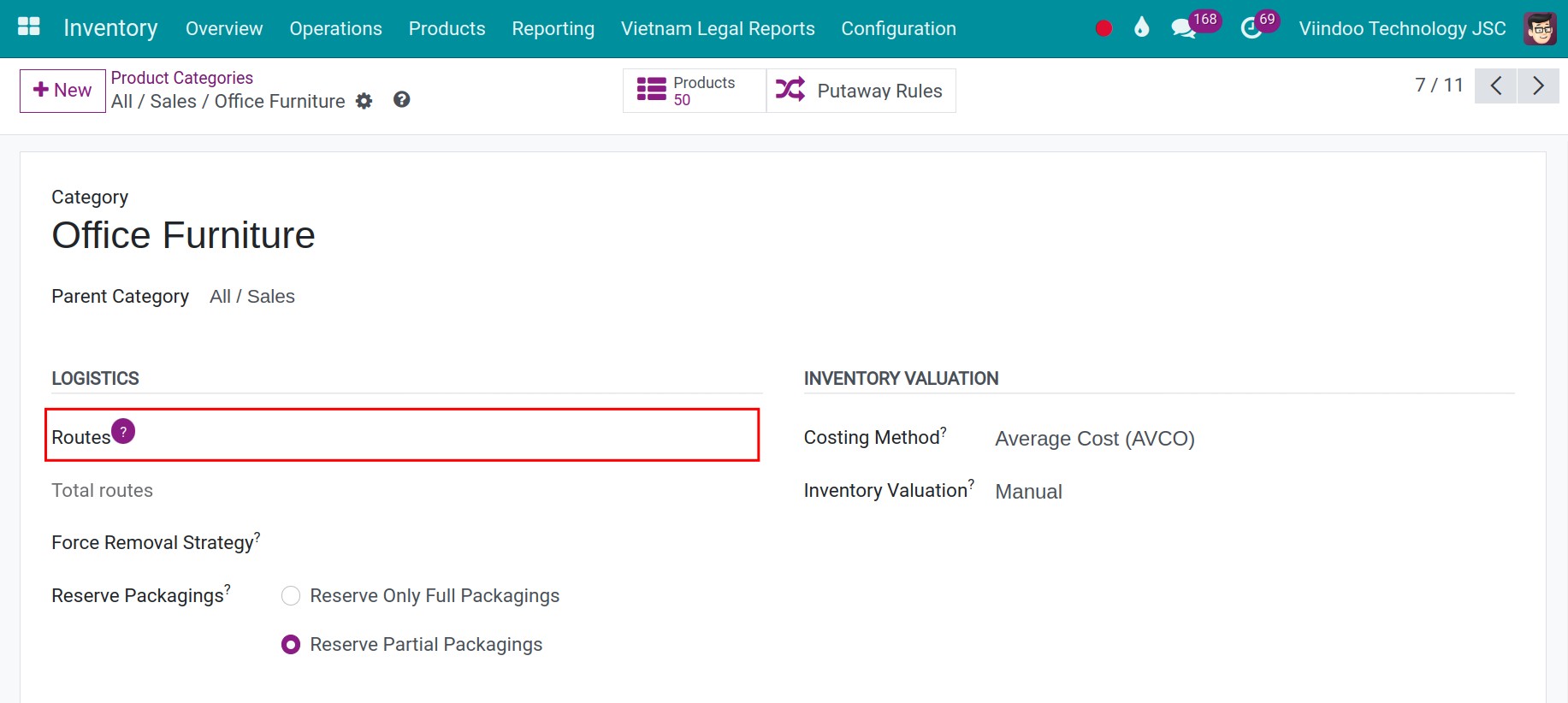Open the Reporting menu
The width and height of the screenshot is (1568, 703).
[553, 28]
